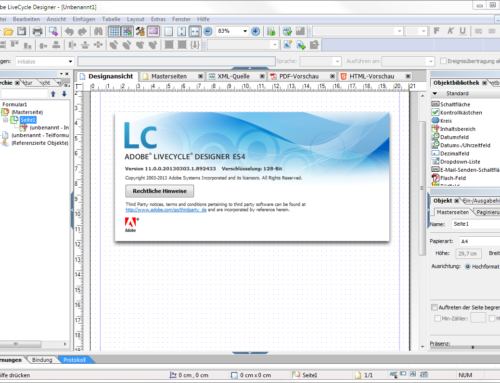Open the Paginierung tab in Objekt palette
The image size is (500, 383).
(x=488, y=212)
